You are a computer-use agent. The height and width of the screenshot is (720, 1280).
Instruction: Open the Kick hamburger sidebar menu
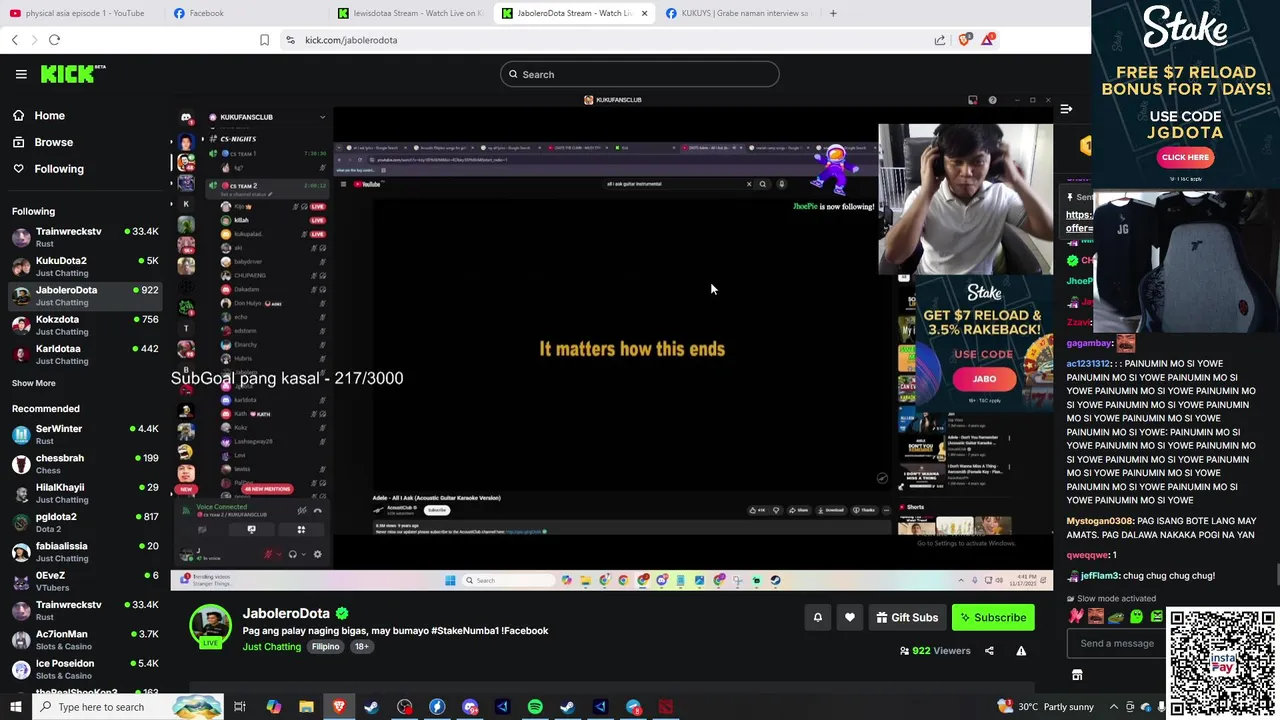pyautogui.click(x=21, y=74)
